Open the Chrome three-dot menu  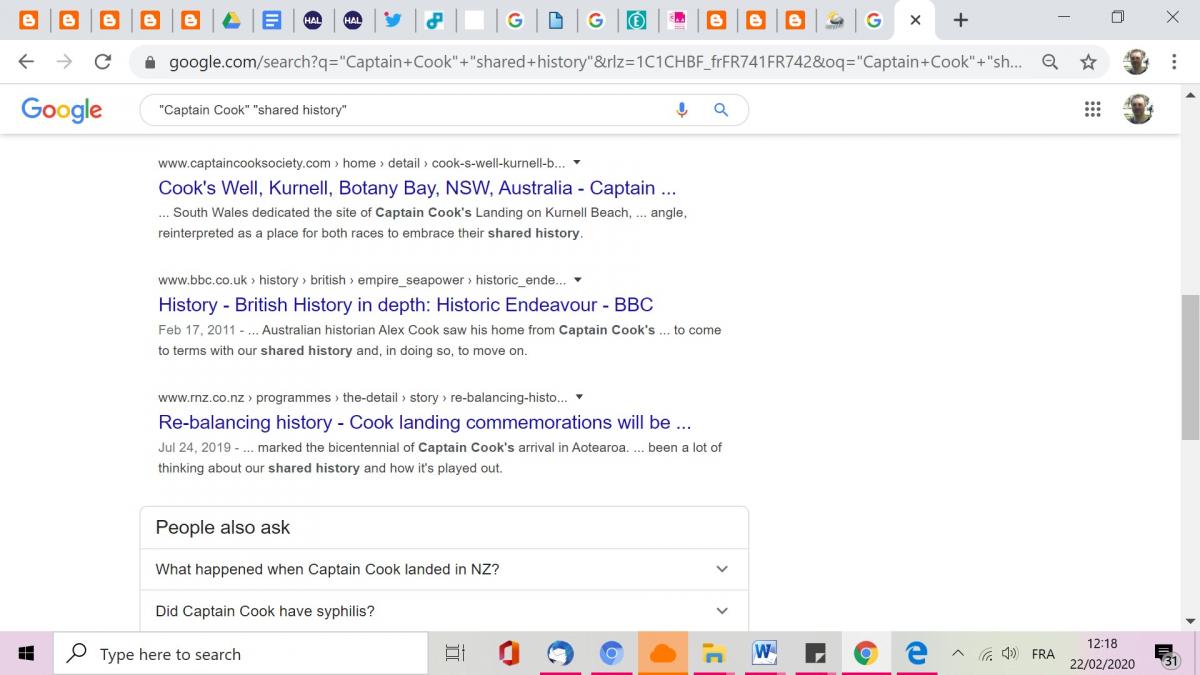click(1175, 62)
